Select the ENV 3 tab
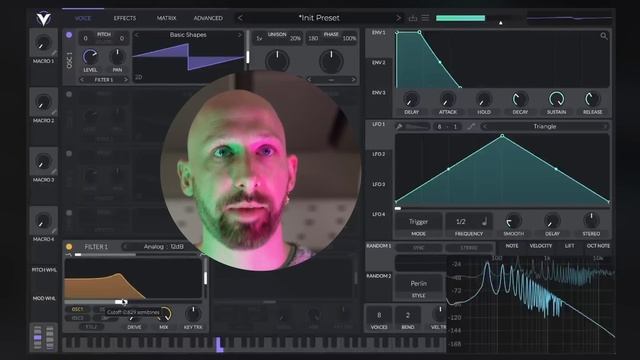640x360 pixels. coord(378,93)
